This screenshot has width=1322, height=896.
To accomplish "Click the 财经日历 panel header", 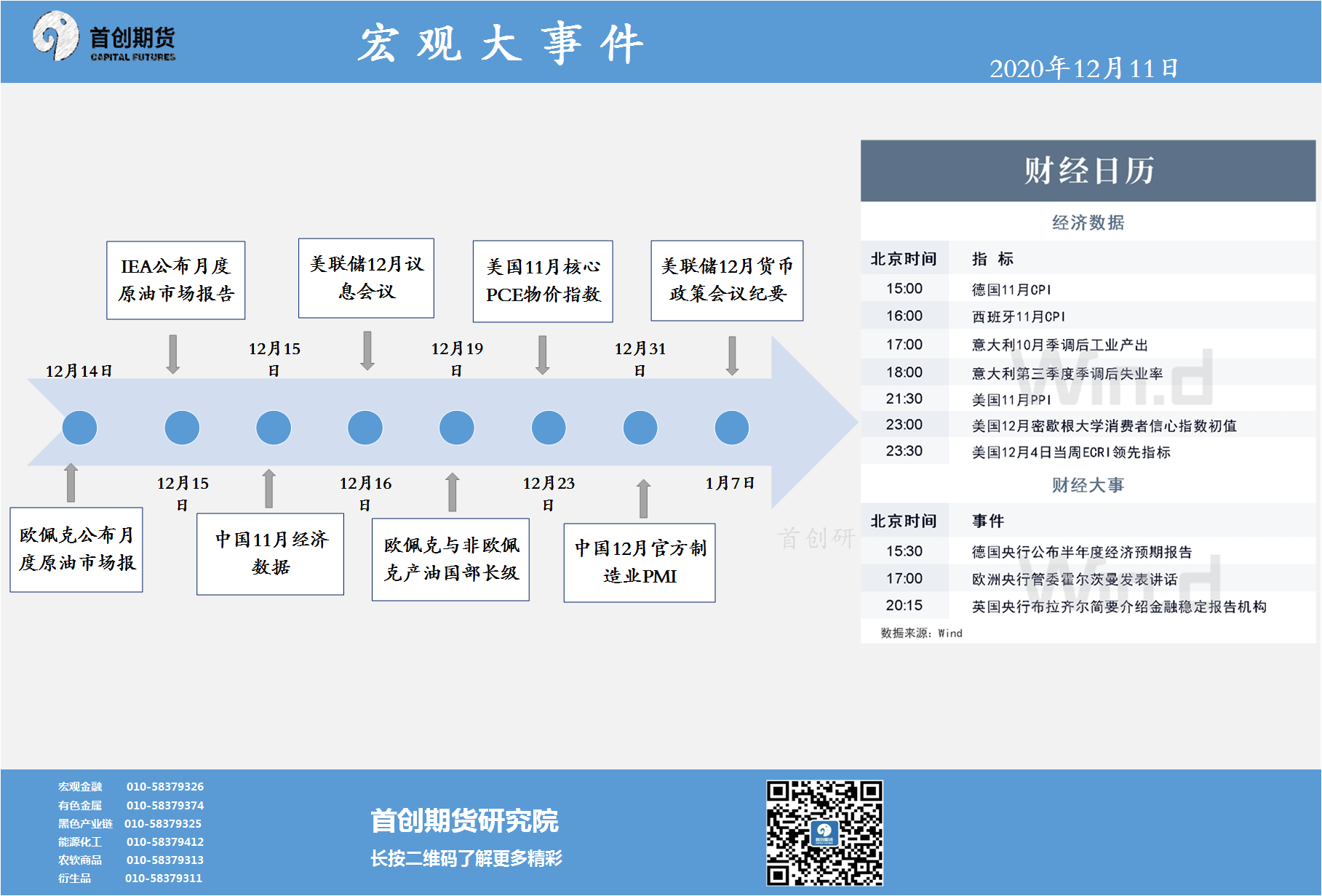I will (1088, 171).
